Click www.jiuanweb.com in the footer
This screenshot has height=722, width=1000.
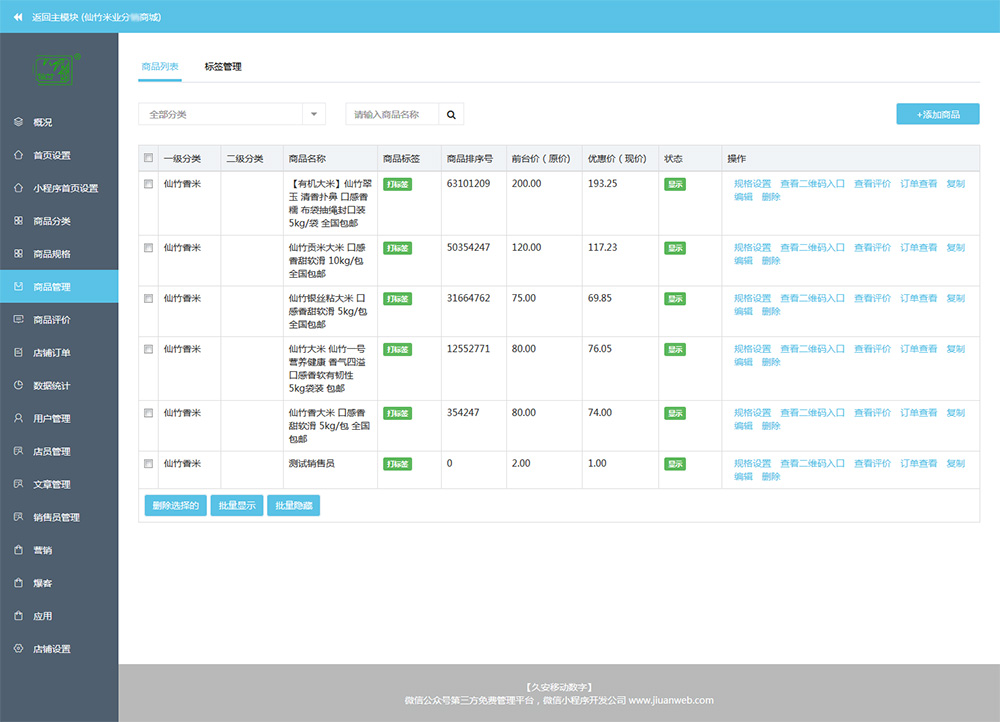click(x=671, y=700)
